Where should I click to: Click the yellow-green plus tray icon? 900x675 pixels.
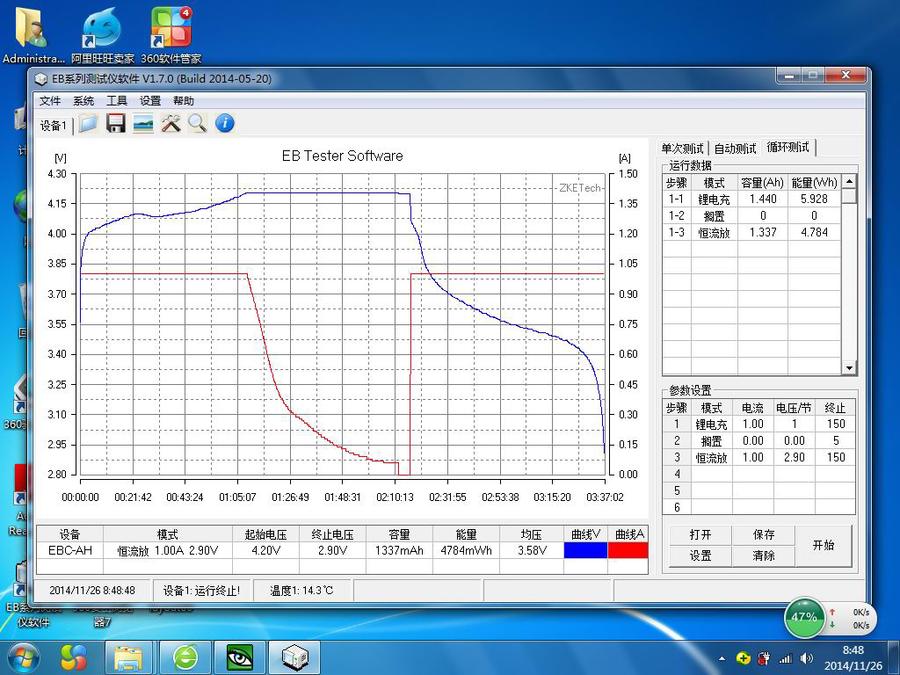[x=743, y=659]
